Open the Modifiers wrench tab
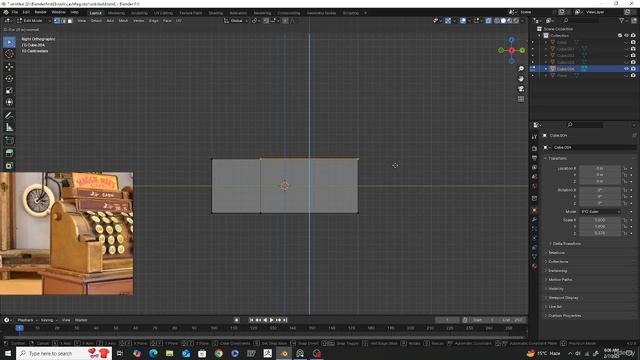Viewport: 640px width, 360px height. tap(534, 220)
